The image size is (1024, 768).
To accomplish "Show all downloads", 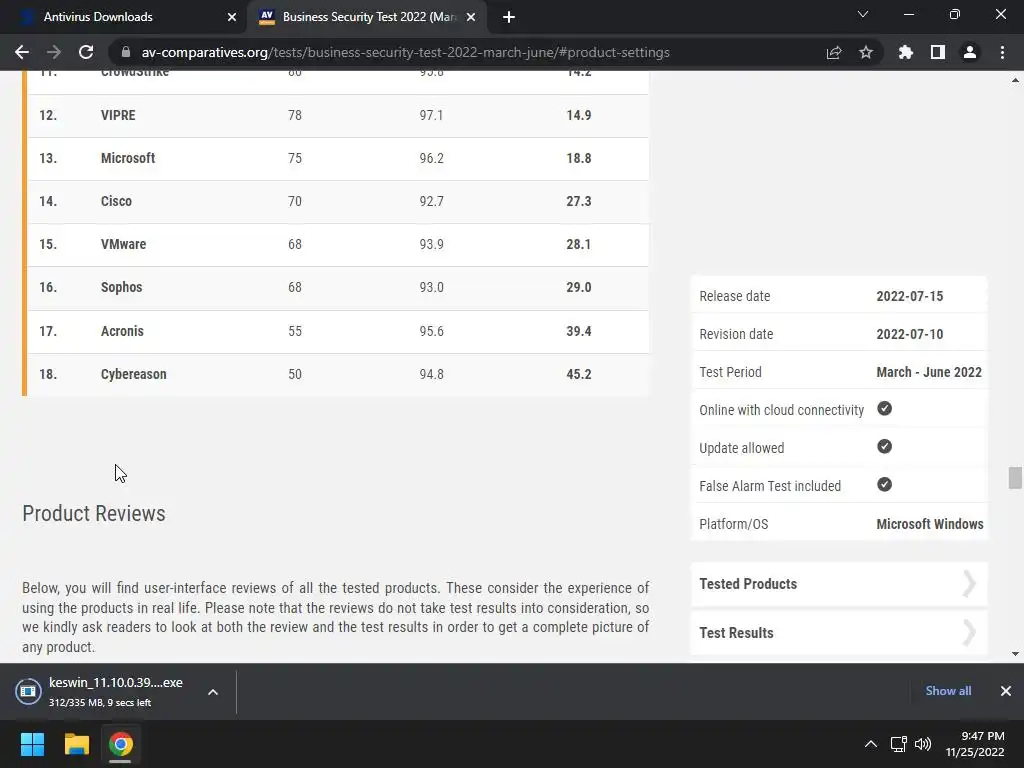I will click(948, 691).
